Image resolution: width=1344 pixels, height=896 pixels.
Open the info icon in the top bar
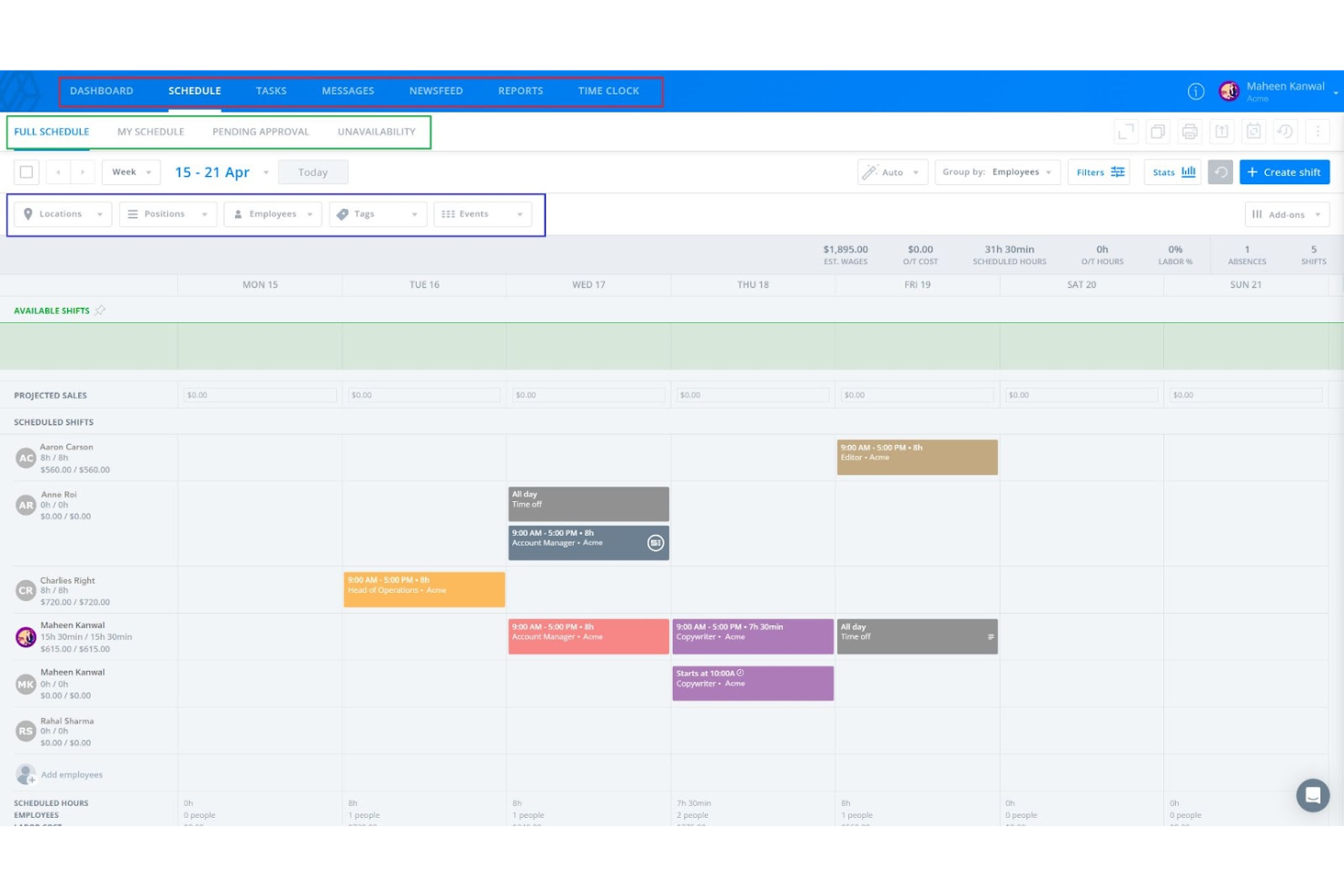click(1195, 91)
